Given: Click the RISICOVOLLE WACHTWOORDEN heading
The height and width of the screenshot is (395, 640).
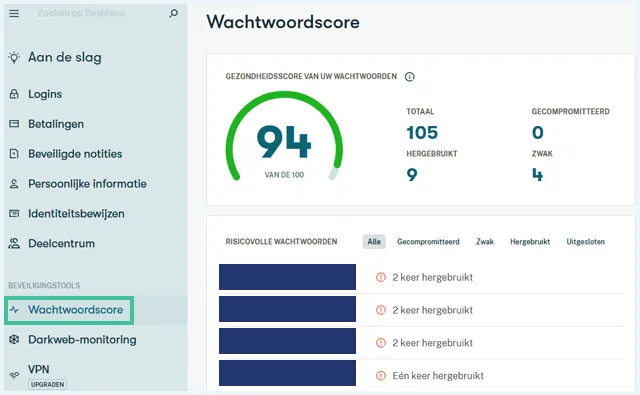Looking at the screenshot, I should [281, 242].
